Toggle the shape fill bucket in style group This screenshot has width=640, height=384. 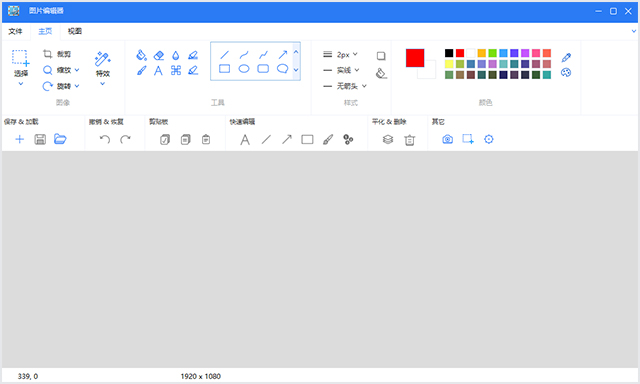click(381, 73)
